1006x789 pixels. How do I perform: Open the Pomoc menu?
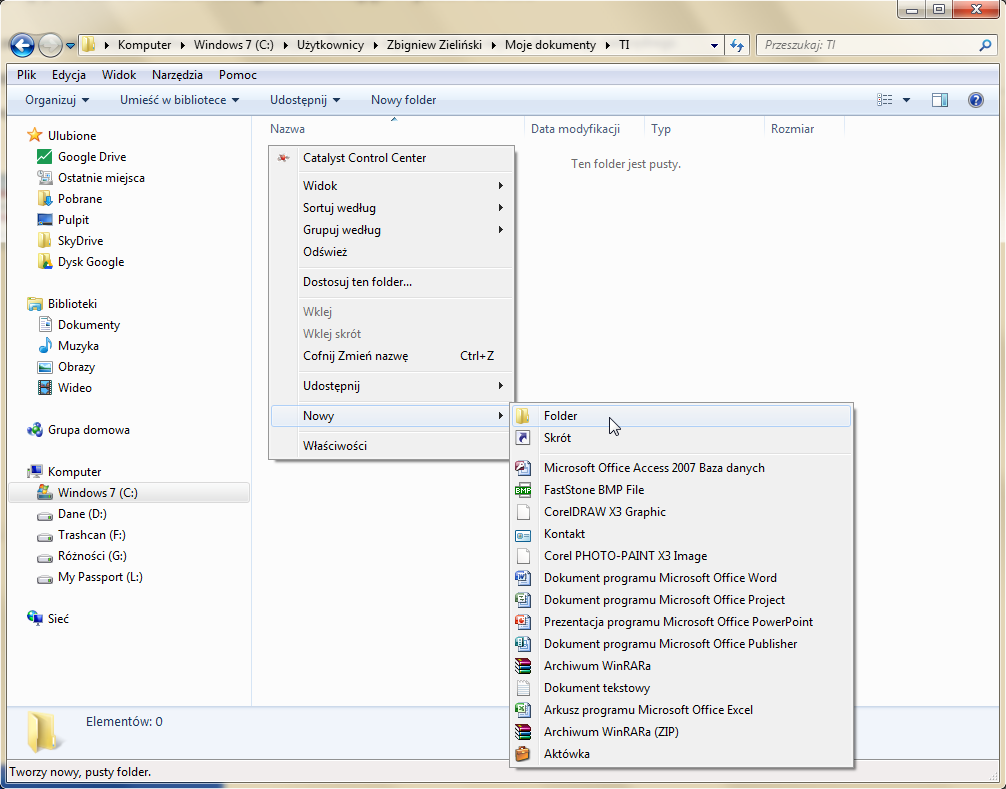(x=237, y=75)
